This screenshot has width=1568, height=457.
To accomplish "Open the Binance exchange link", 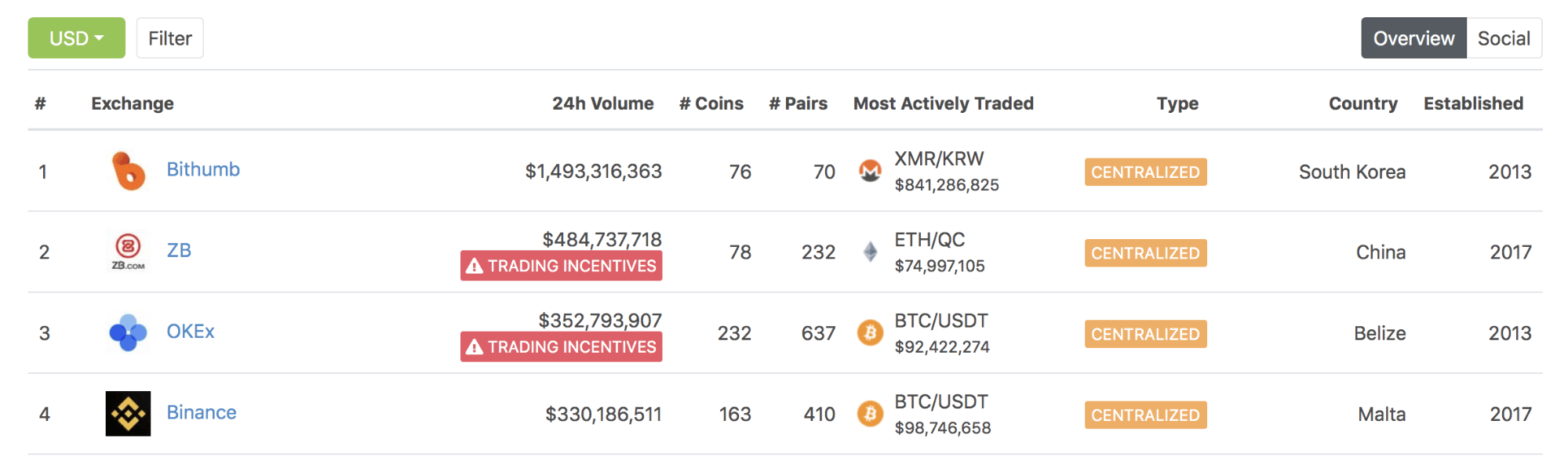I will click(202, 412).
